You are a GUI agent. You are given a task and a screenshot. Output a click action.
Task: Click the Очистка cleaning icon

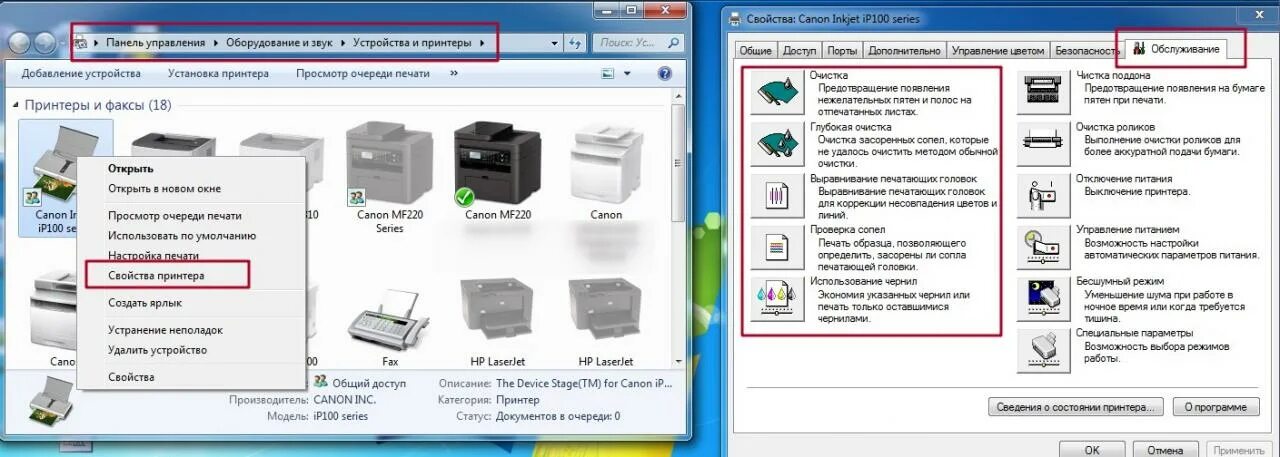tap(777, 93)
